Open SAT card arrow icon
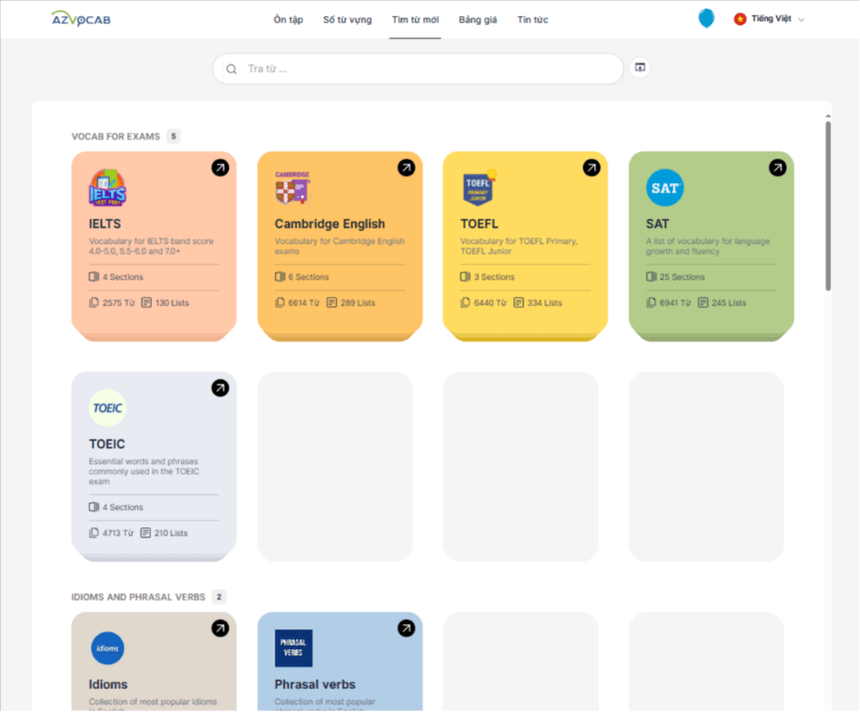This screenshot has height=712, width=860. (x=777, y=168)
